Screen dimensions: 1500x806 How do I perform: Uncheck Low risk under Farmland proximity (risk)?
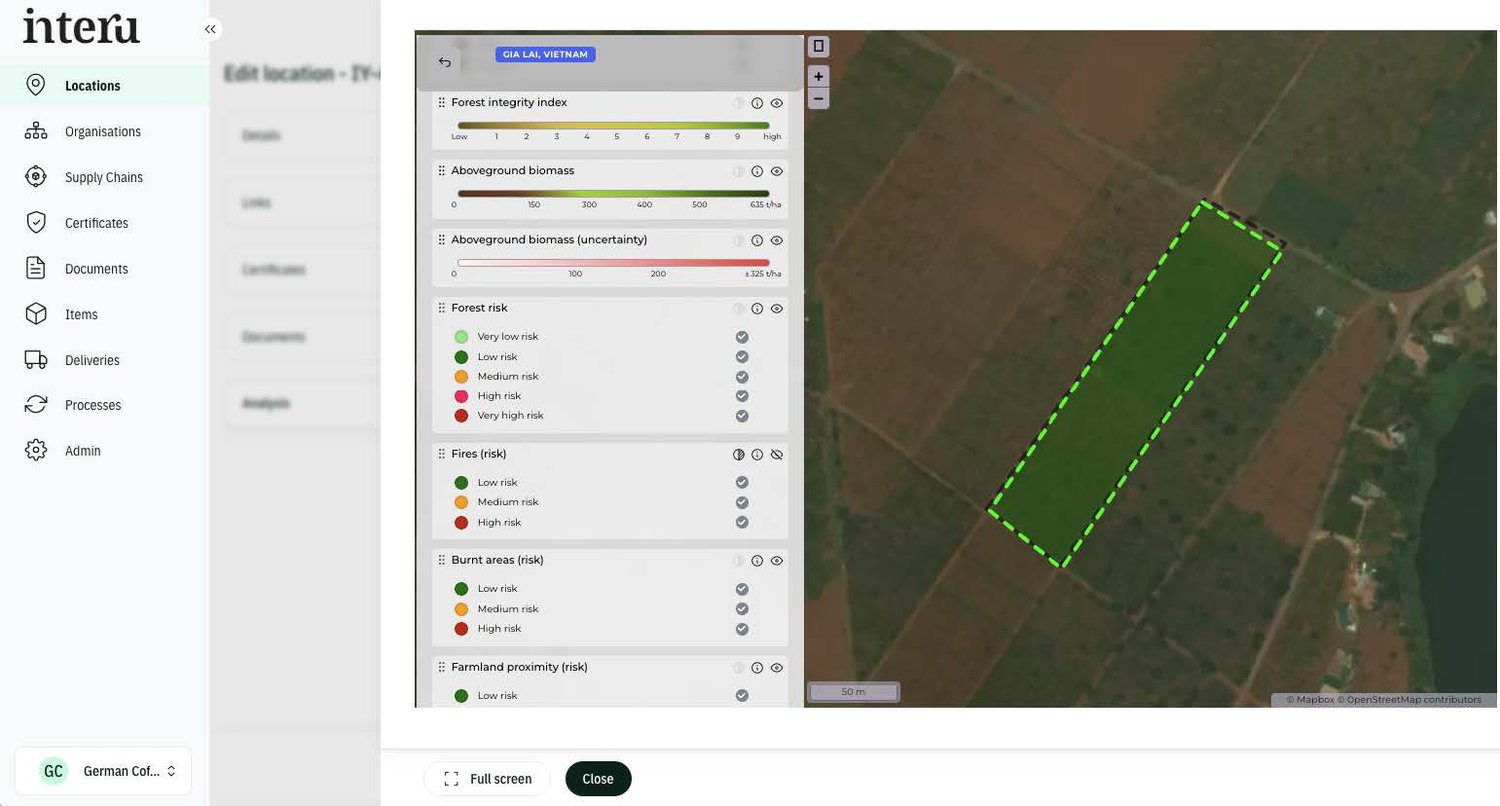point(742,696)
